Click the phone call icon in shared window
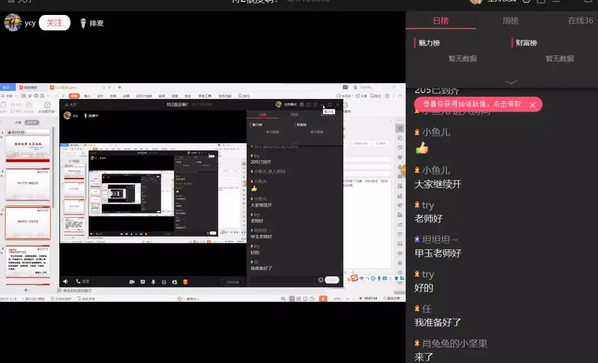Screen dimensions: 598x363 [x=78, y=281]
